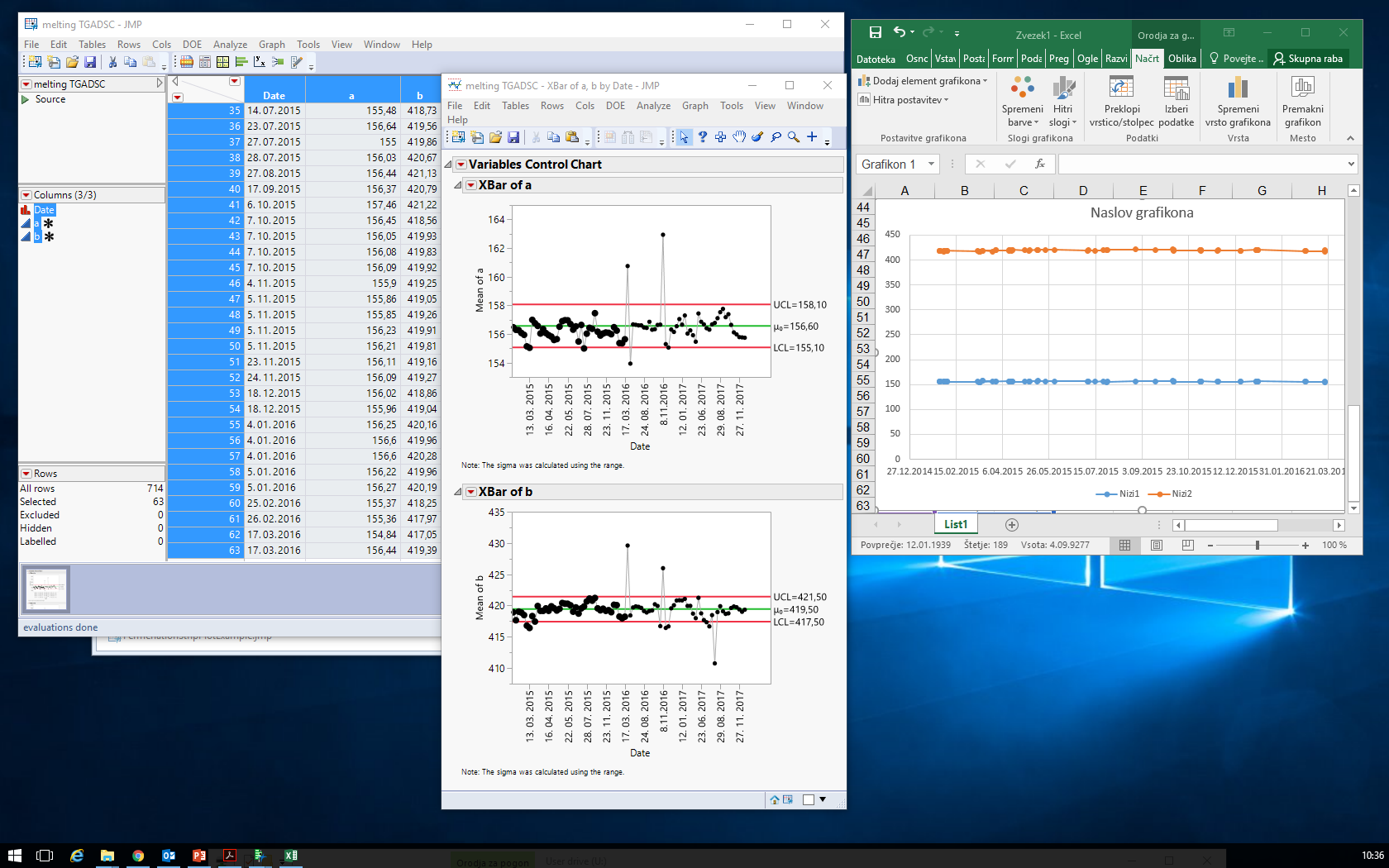Image resolution: width=1389 pixels, height=868 pixels.
Task: Select the List1 sheet tab in Excel
Action: (955, 523)
